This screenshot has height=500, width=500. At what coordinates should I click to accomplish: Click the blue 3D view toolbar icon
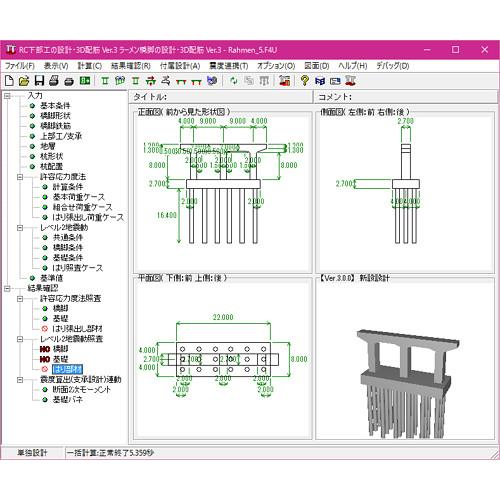pyautogui.click(x=212, y=81)
